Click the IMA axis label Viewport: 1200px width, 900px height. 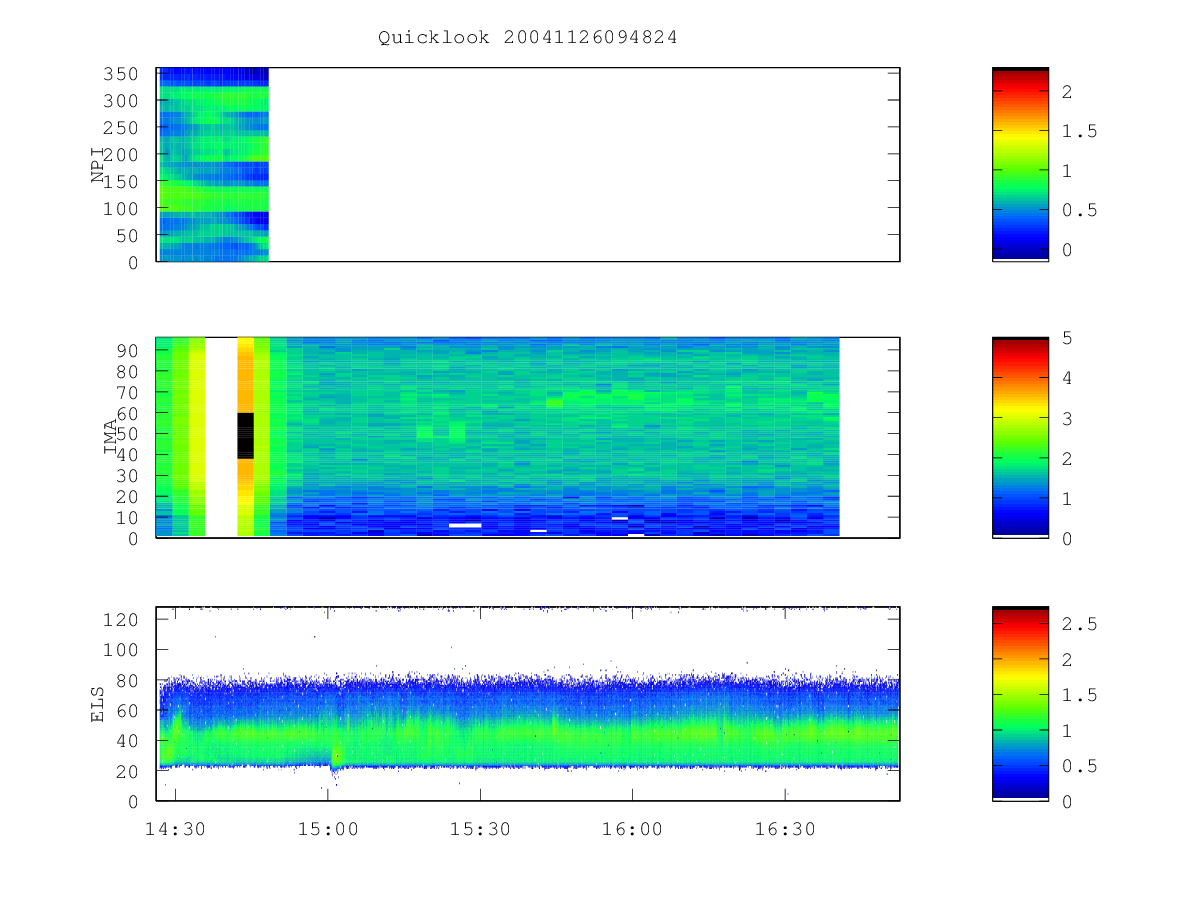click(111, 437)
